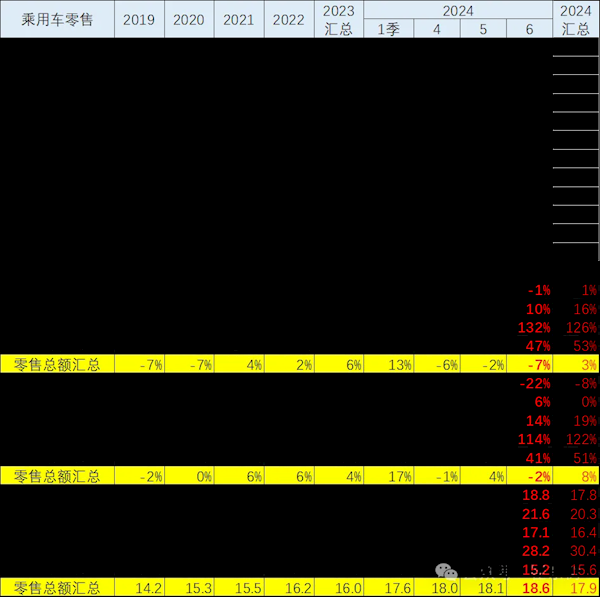Image resolution: width=600 pixels, height=597 pixels.
Task: Click the 15.5 value under 2021
Action: [248, 588]
